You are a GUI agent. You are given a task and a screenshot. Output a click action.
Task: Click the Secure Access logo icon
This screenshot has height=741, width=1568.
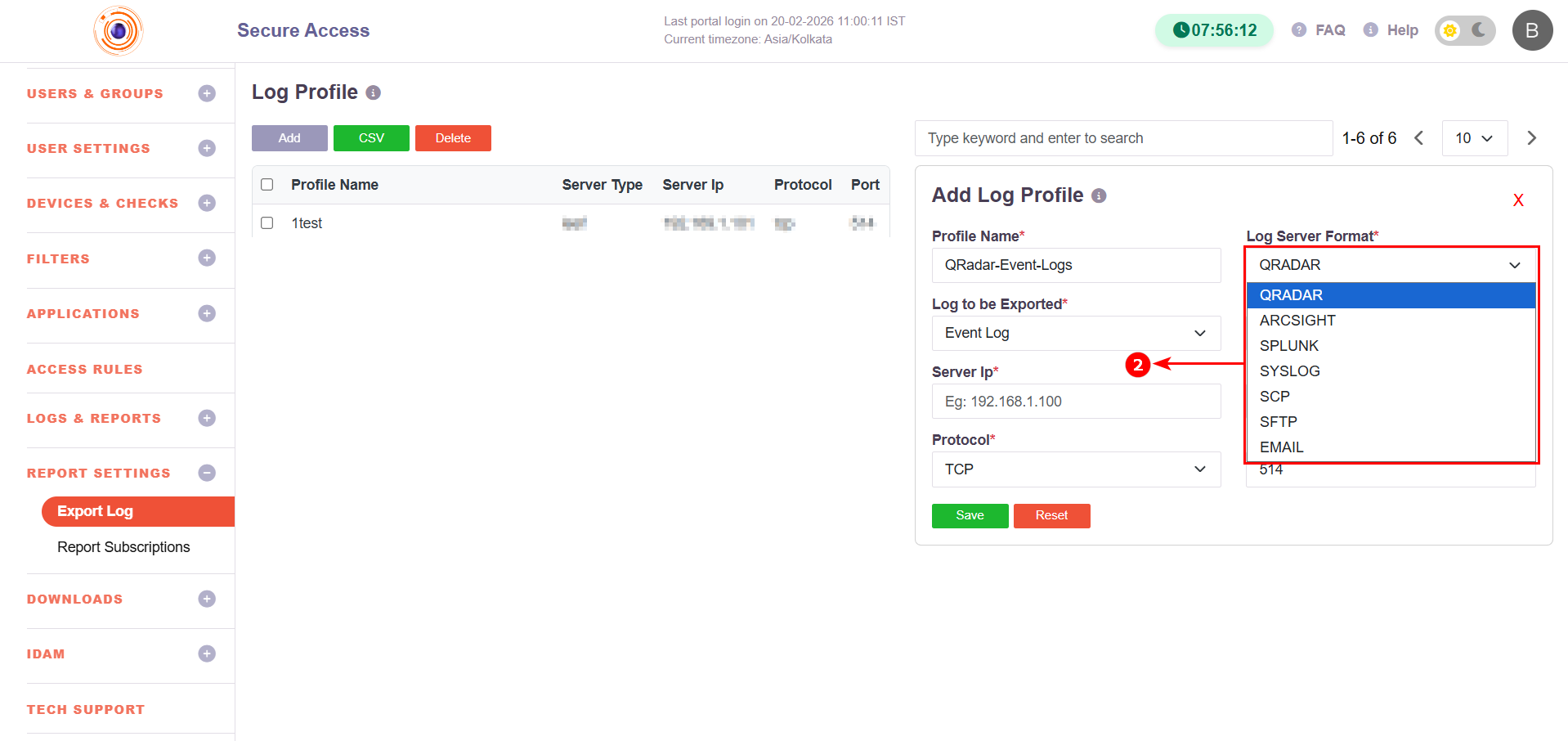pos(119,31)
